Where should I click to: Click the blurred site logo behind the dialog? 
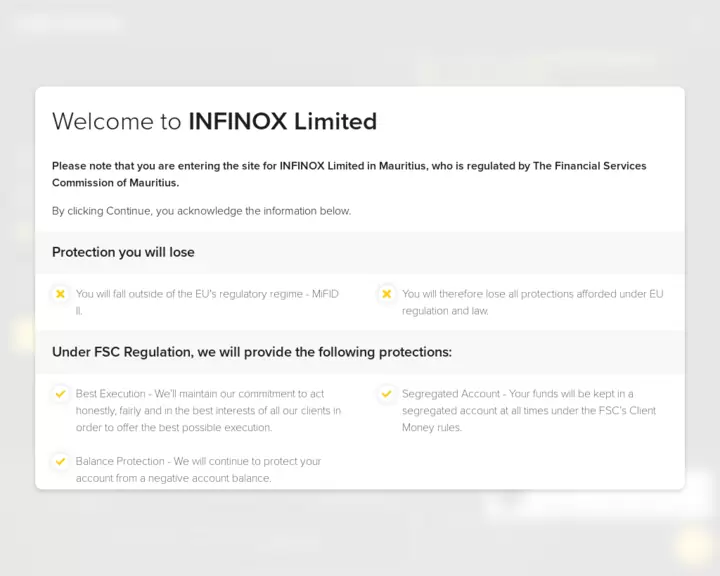tap(68, 23)
